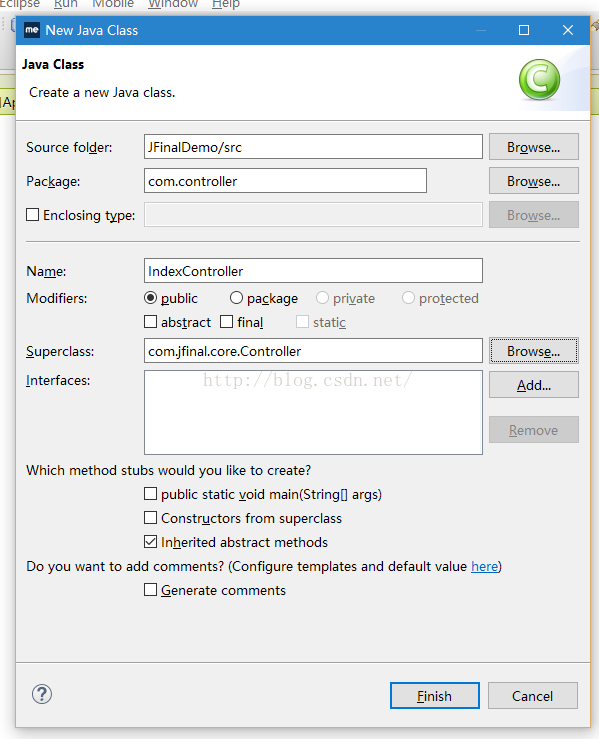
Task: Check public static void main stub
Action: [150, 494]
